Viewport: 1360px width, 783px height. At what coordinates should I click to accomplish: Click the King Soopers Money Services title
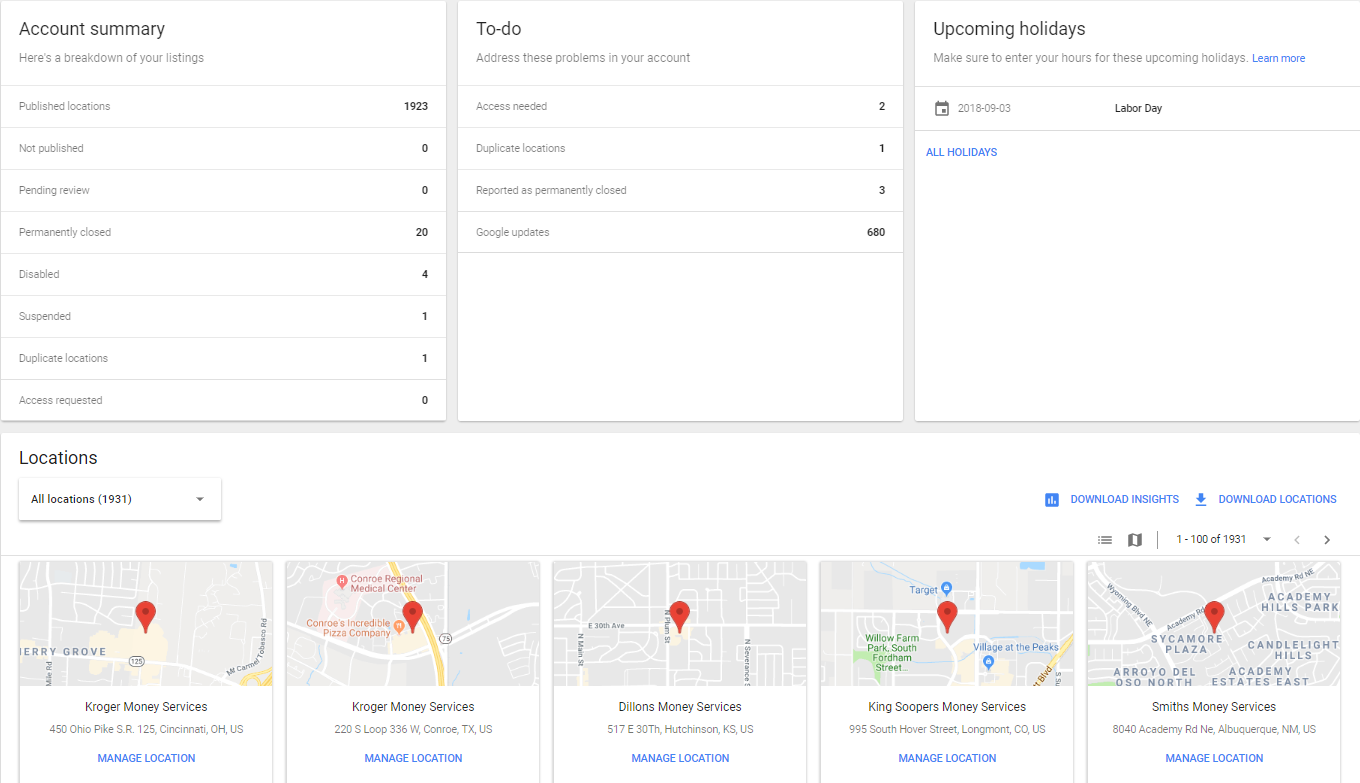947,707
